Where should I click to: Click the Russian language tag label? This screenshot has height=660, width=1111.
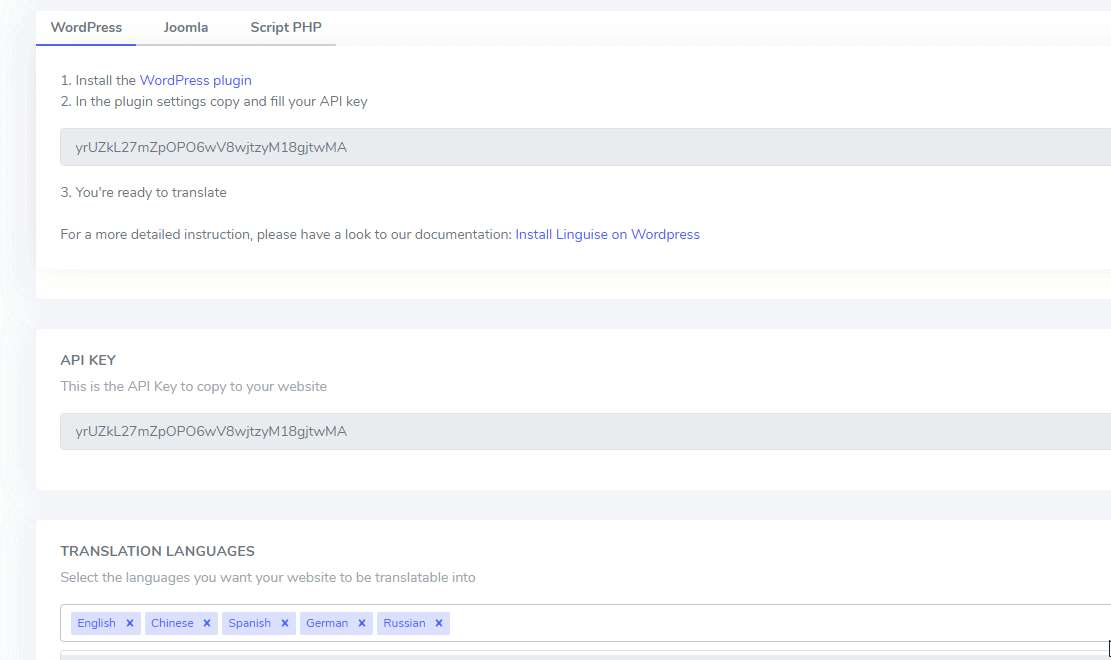click(x=404, y=623)
